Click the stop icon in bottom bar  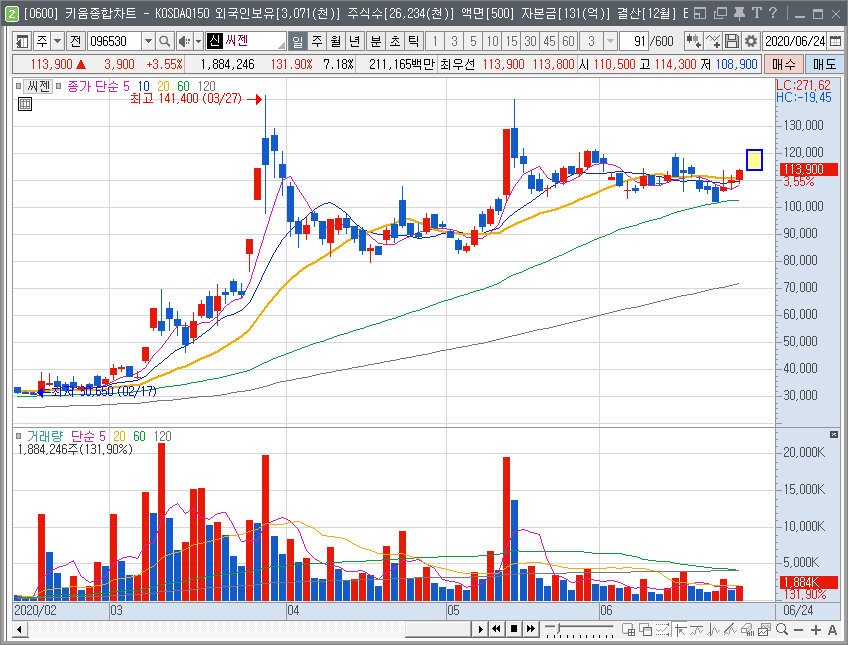[x=514, y=629]
